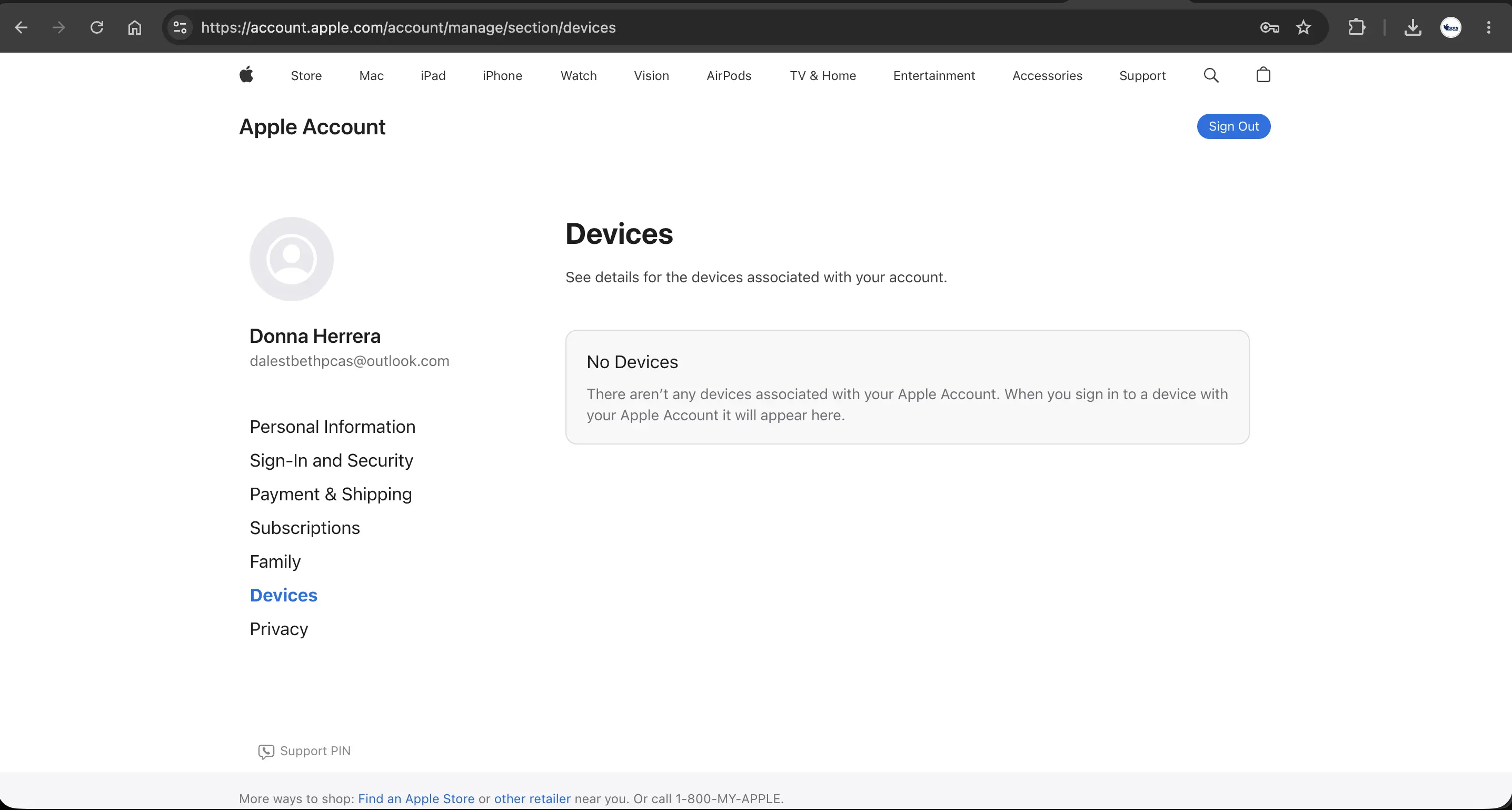Screen dimensions: 1512x810
Task: Go to Personal Information section
Action: [332, 427]
